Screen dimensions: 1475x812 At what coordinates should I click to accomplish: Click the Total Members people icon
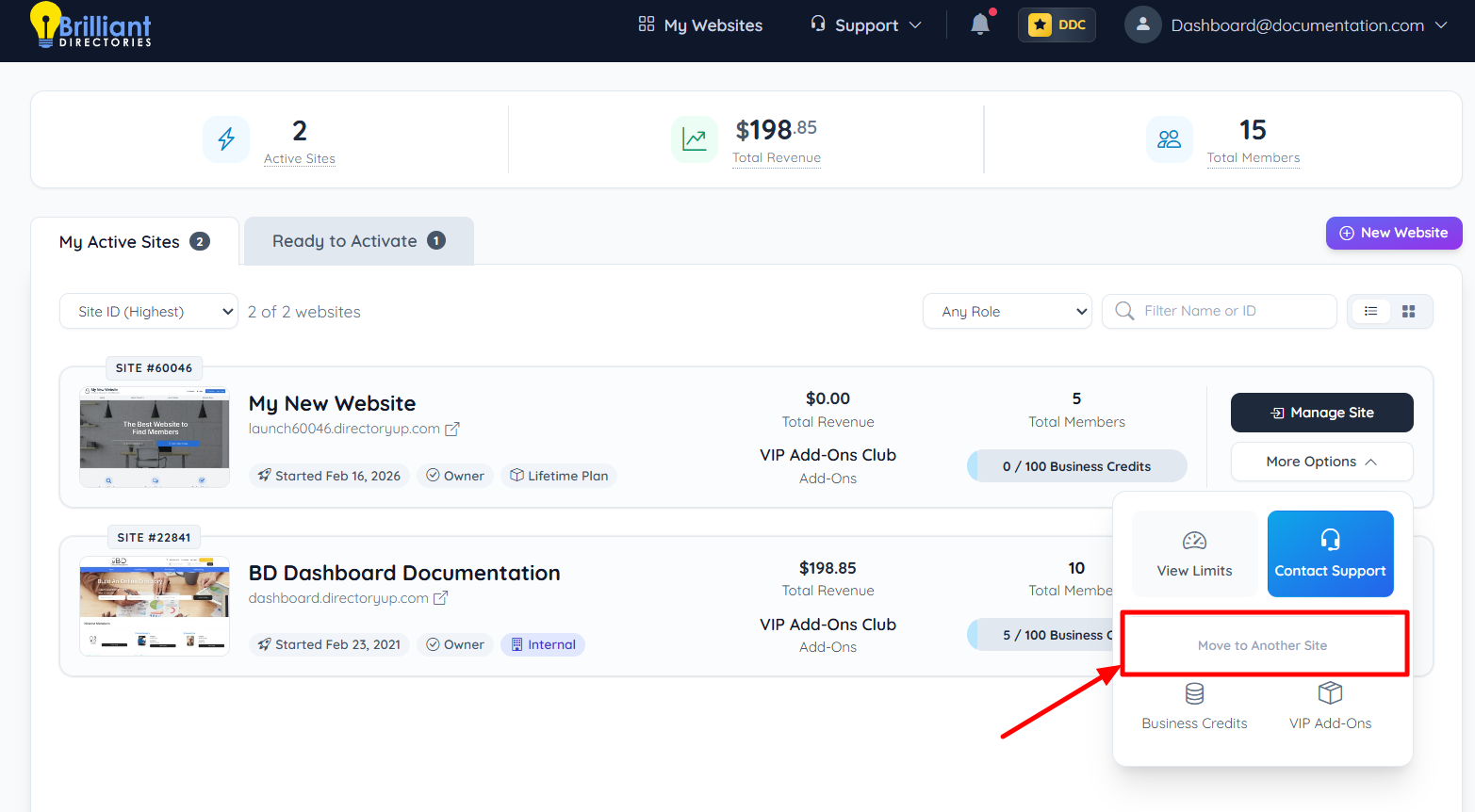point(1170,139)
